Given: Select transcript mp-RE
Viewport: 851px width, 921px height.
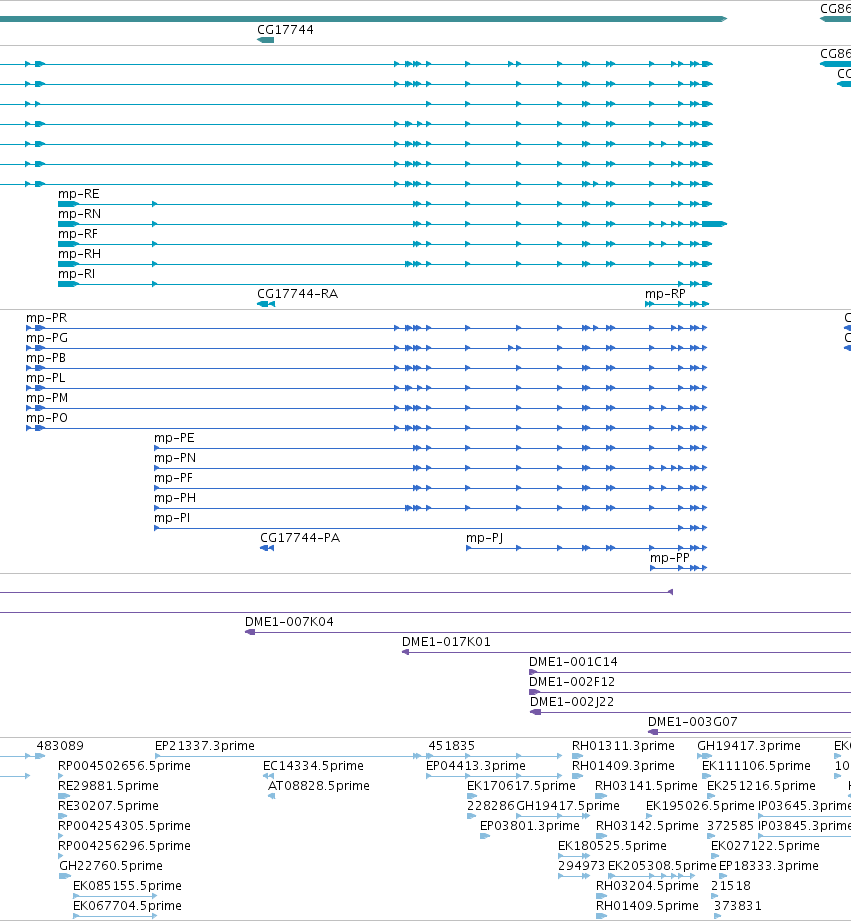Looking at the screenshot, I should tap(385, 204).
